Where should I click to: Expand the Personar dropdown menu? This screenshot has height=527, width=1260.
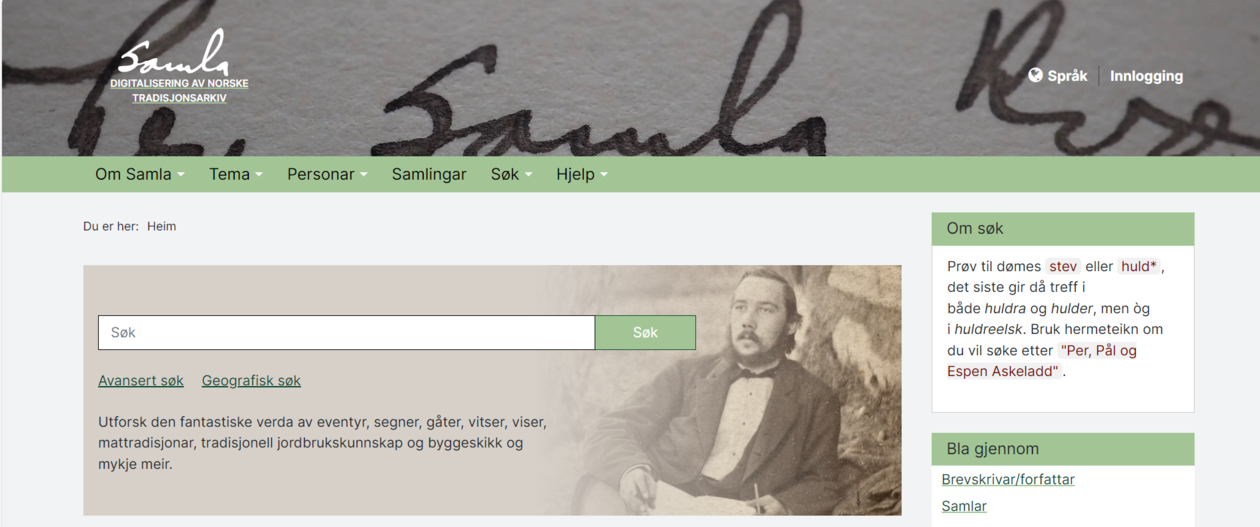tap(327, 174)
